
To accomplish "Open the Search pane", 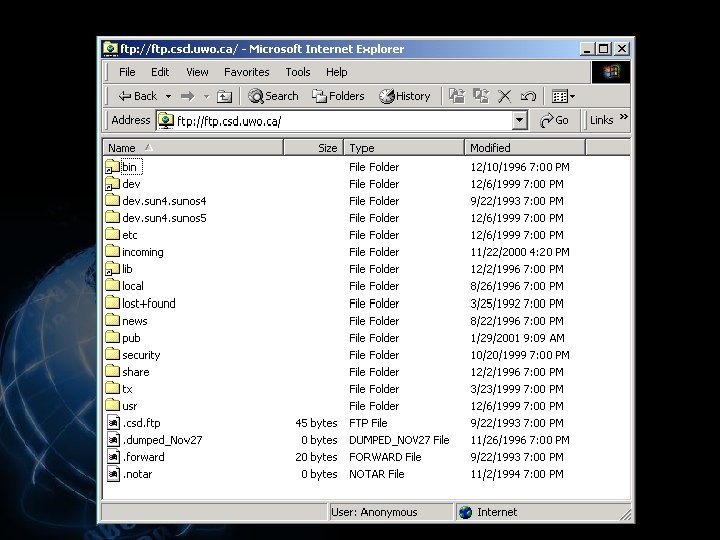I will 273,96.
